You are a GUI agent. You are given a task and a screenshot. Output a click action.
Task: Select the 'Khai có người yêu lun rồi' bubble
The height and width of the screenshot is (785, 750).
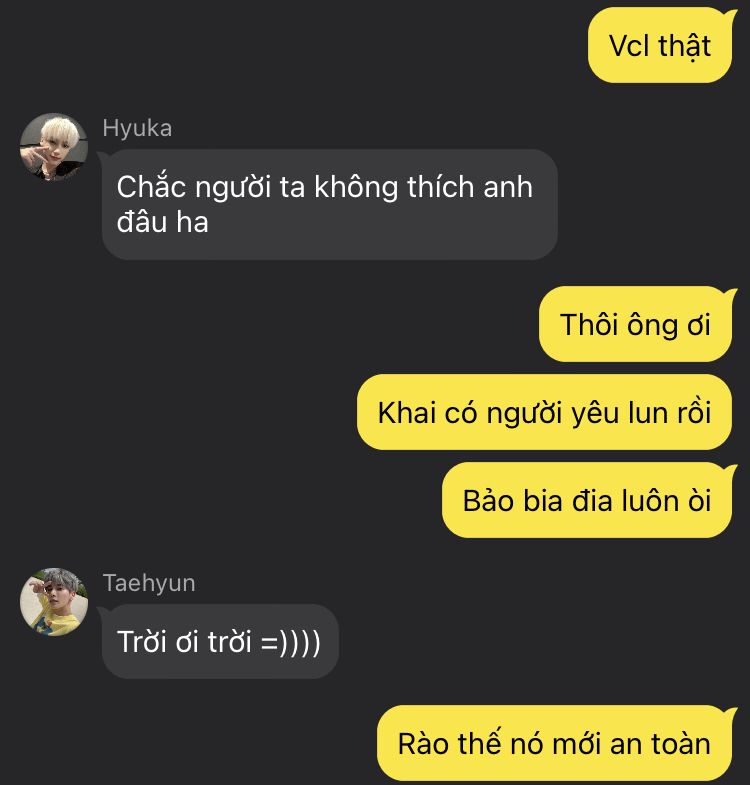[x=544, y=413]
